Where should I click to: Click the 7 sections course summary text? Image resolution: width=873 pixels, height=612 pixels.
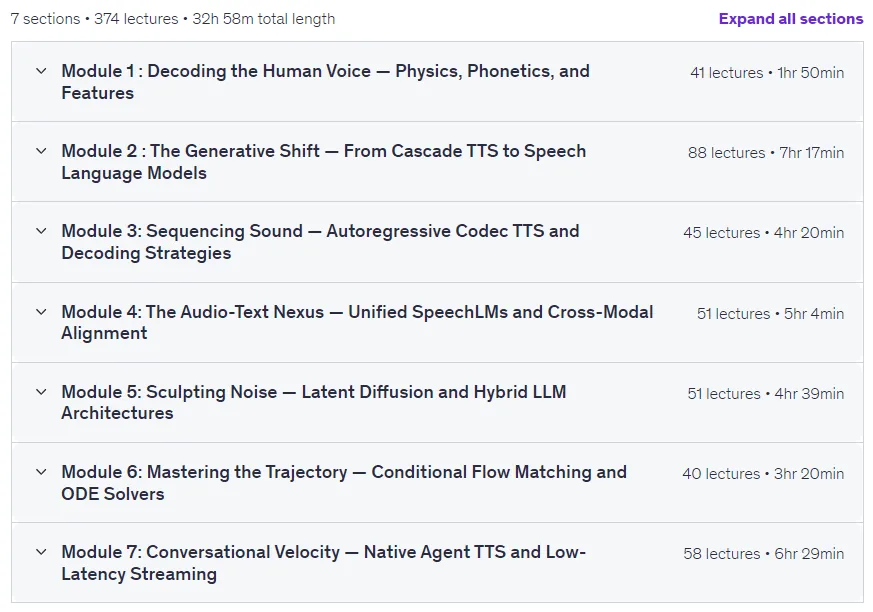pos(173,19)
